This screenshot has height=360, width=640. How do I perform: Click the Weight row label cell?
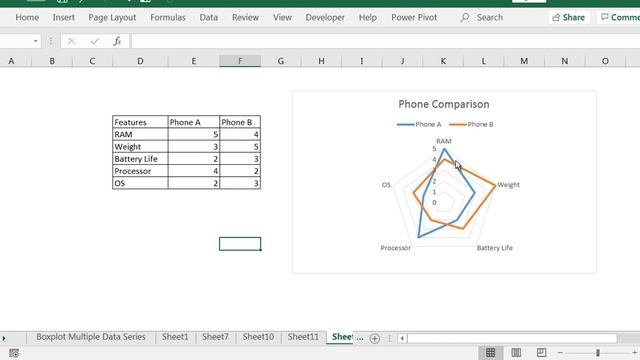[140, 147]
